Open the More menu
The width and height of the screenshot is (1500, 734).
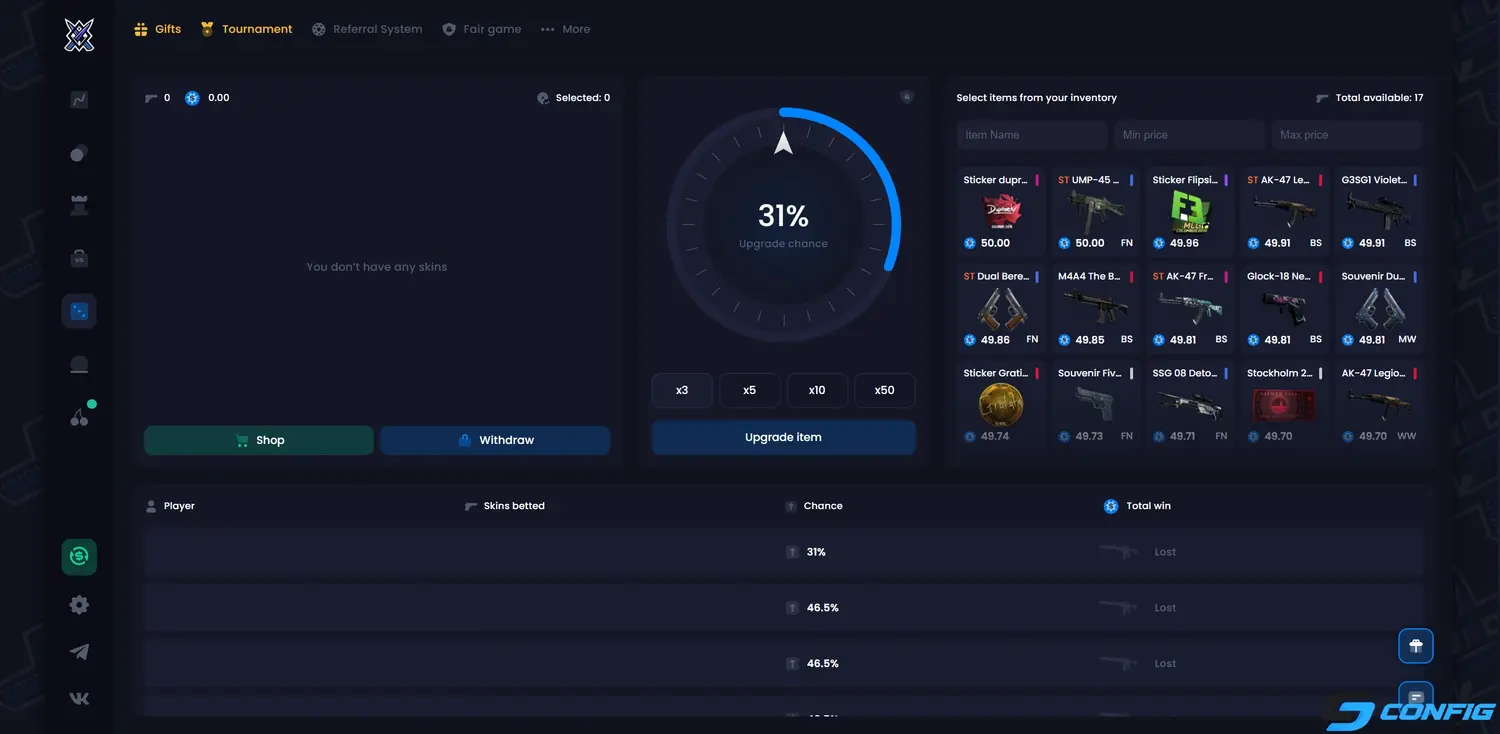[x=565, y=29]
